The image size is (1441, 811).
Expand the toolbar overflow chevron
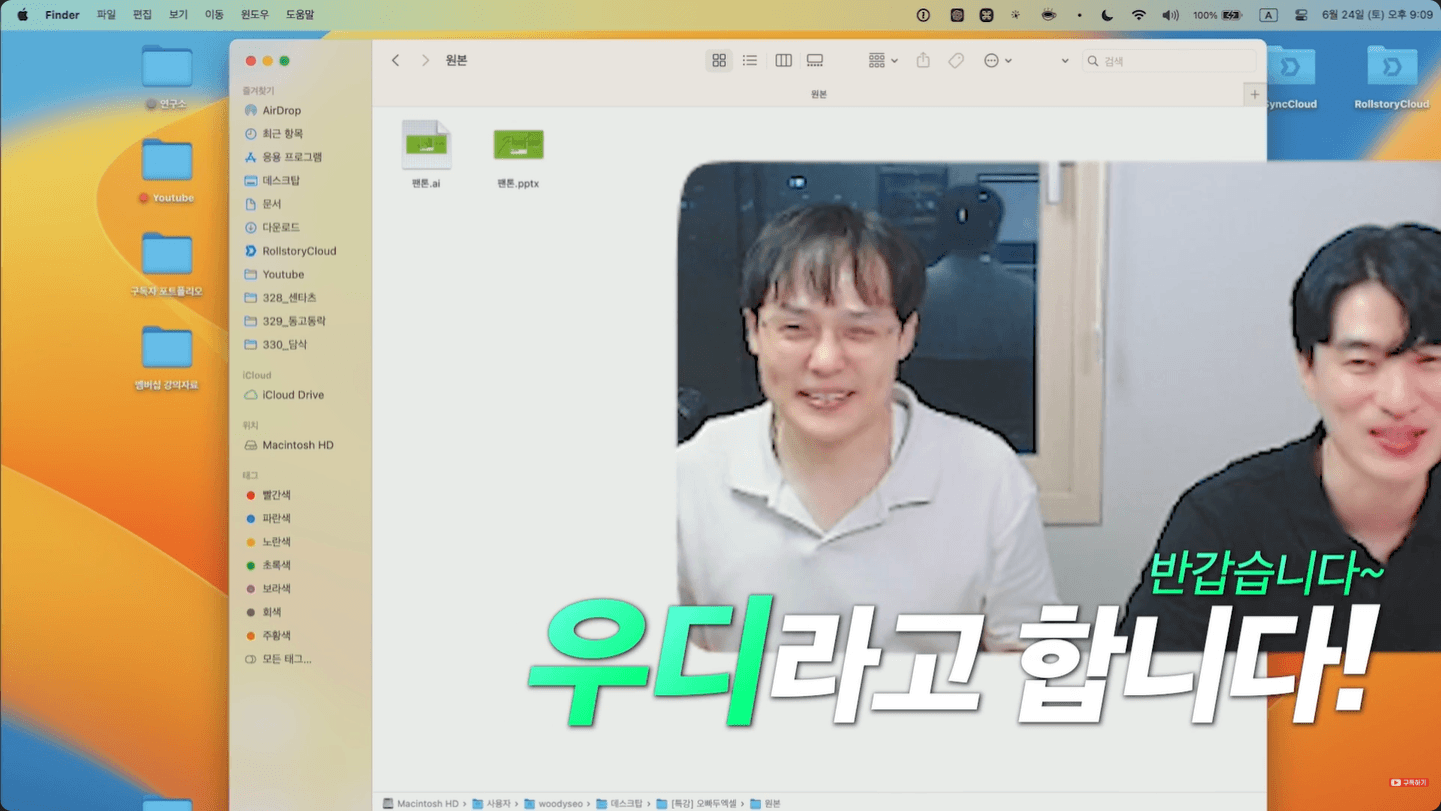click(x=1065, y=61)
